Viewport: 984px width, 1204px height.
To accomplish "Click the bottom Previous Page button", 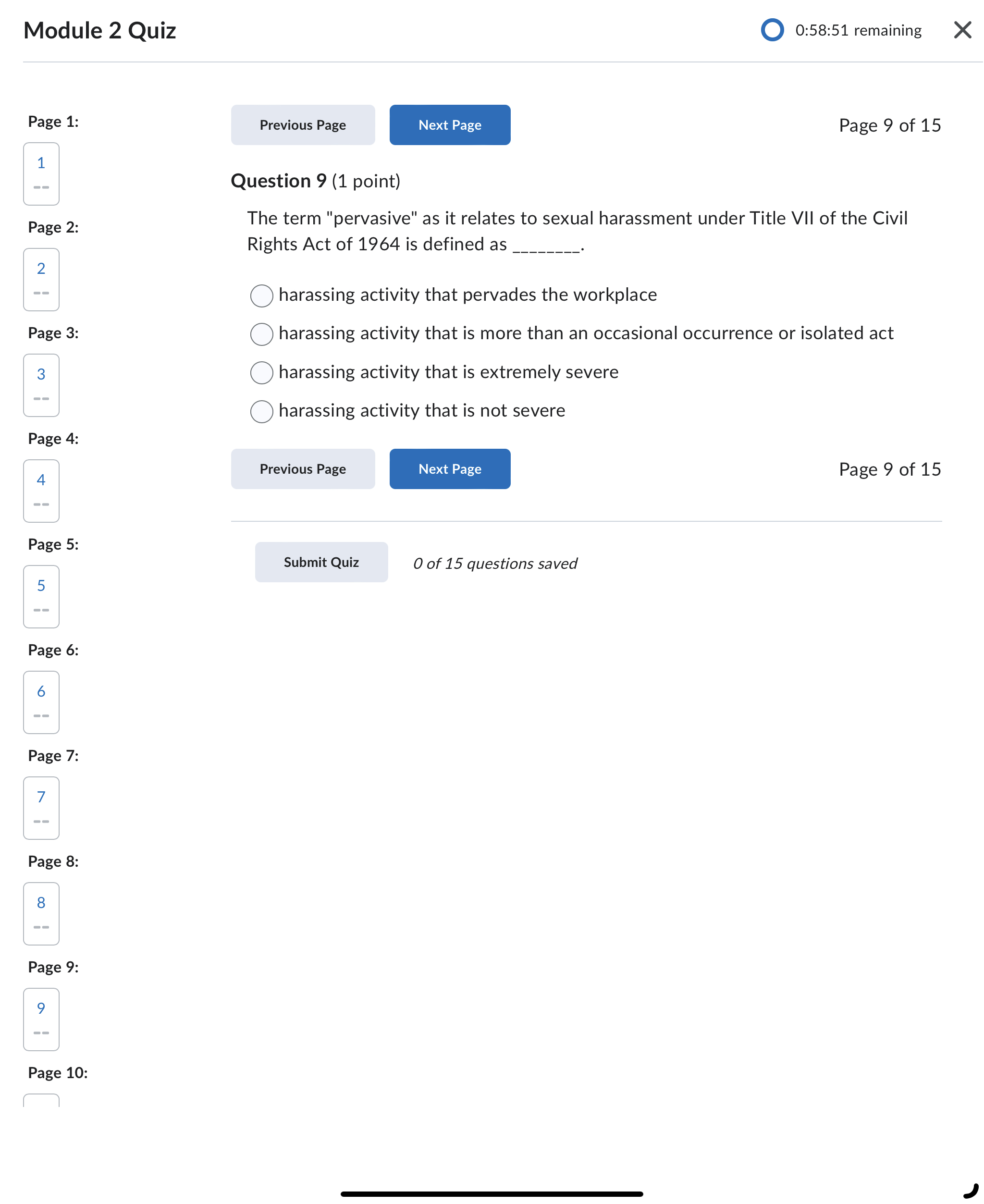I will [303, 469].
